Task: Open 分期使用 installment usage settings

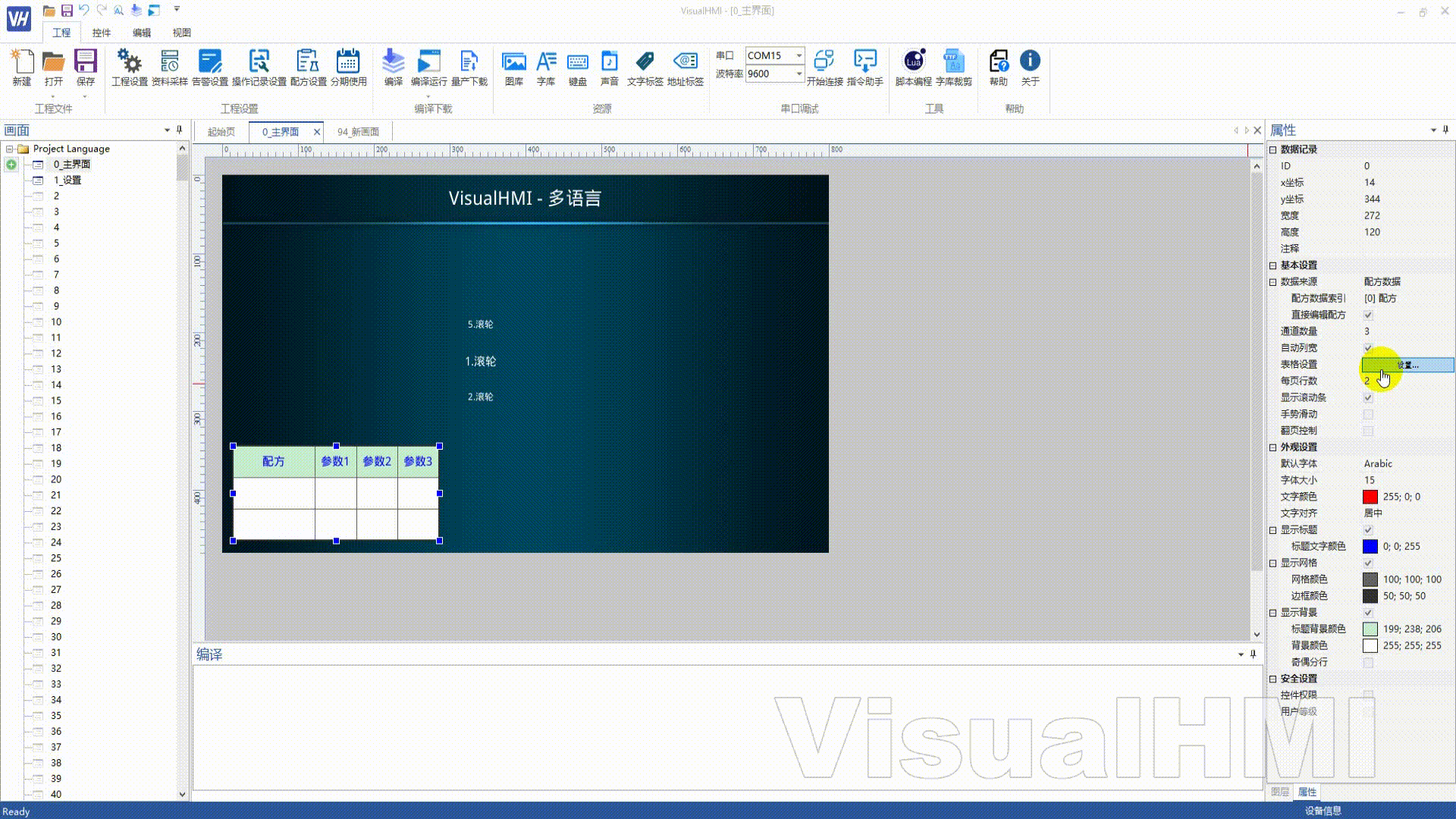Action: pyautogui.click(x=349, y=67)
